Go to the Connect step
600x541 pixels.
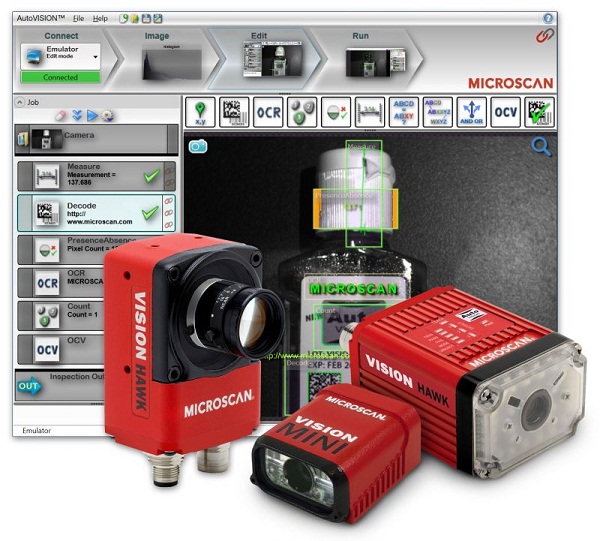(x=61, y=36)
